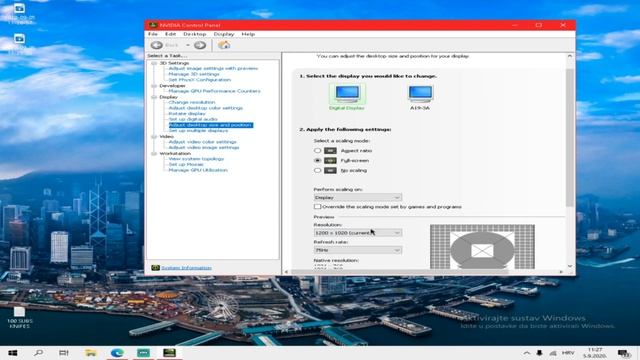Collapse the Workstation tree node

(x=154, y=153)
